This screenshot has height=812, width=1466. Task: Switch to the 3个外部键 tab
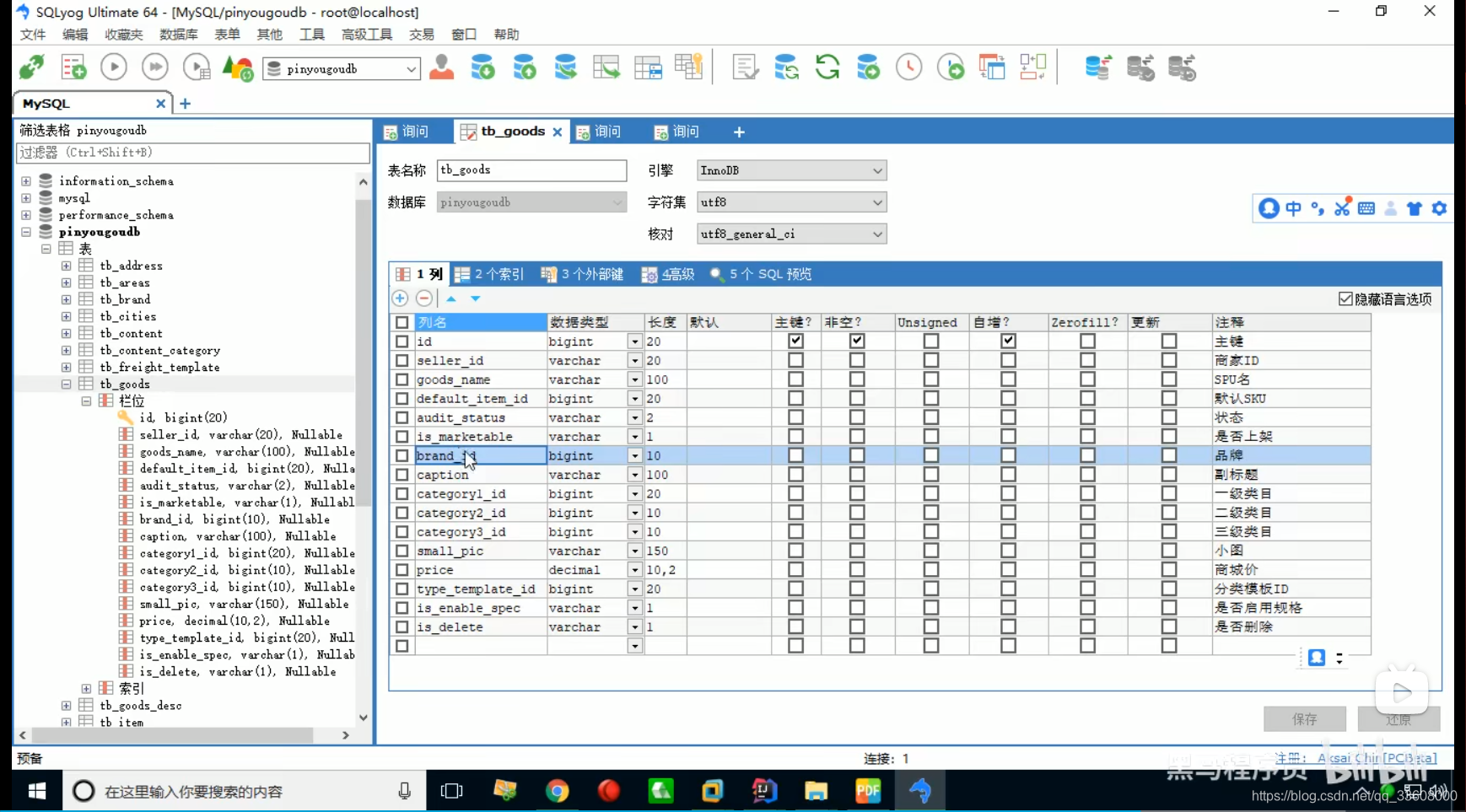(x=582, y=274)
